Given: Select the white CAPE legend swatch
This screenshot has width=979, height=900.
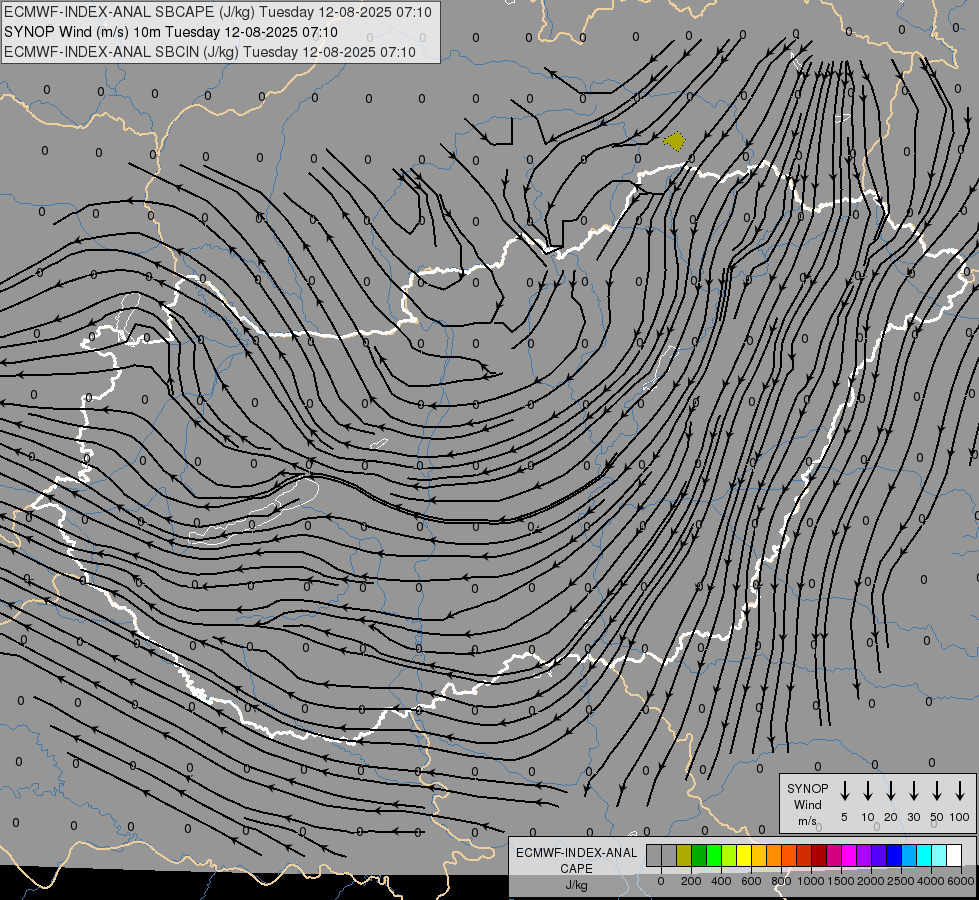Looking at the screenshot, I should tap(953, 855).
